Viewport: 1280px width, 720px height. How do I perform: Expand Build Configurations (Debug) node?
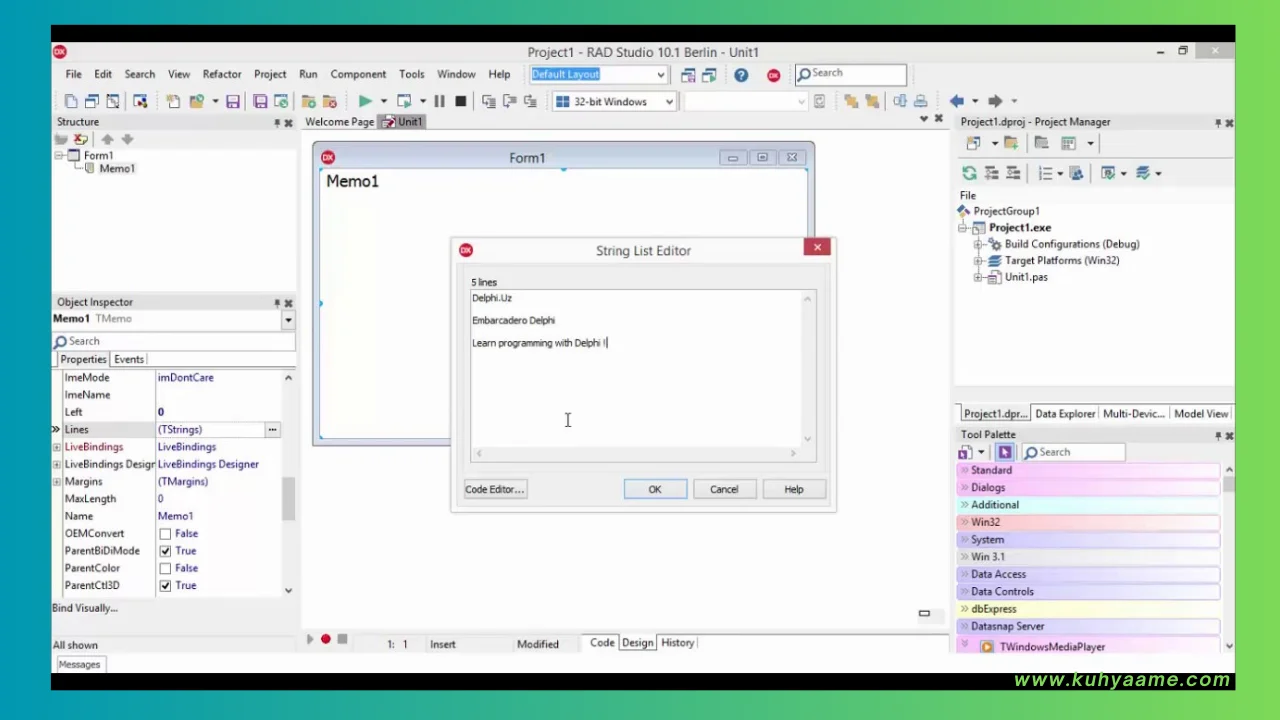[x=979, y=244]
